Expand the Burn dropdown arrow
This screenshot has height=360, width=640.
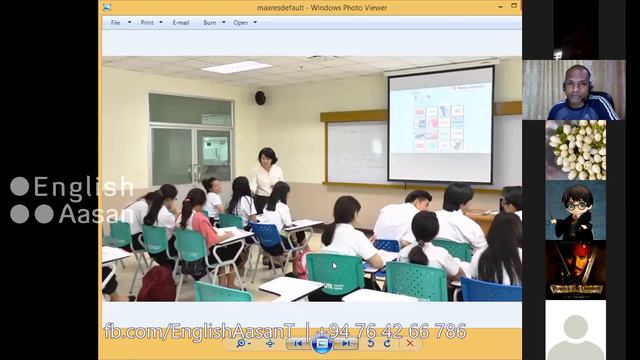tap(224, 22)
